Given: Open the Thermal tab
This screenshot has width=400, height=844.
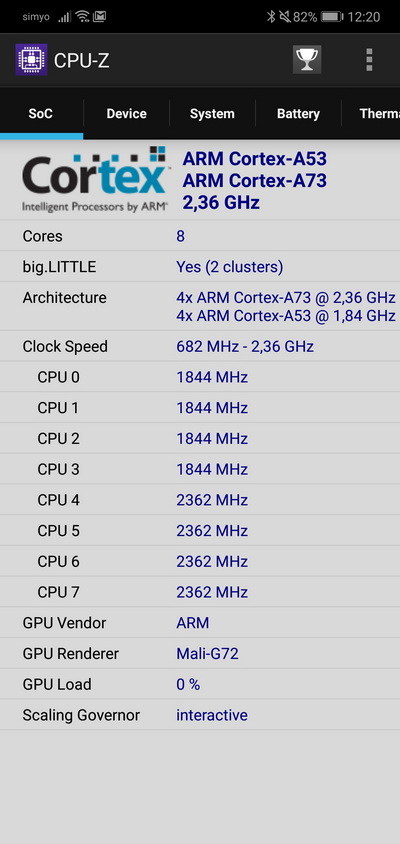Looking at the screenshot, I should (x=371, y=114).
